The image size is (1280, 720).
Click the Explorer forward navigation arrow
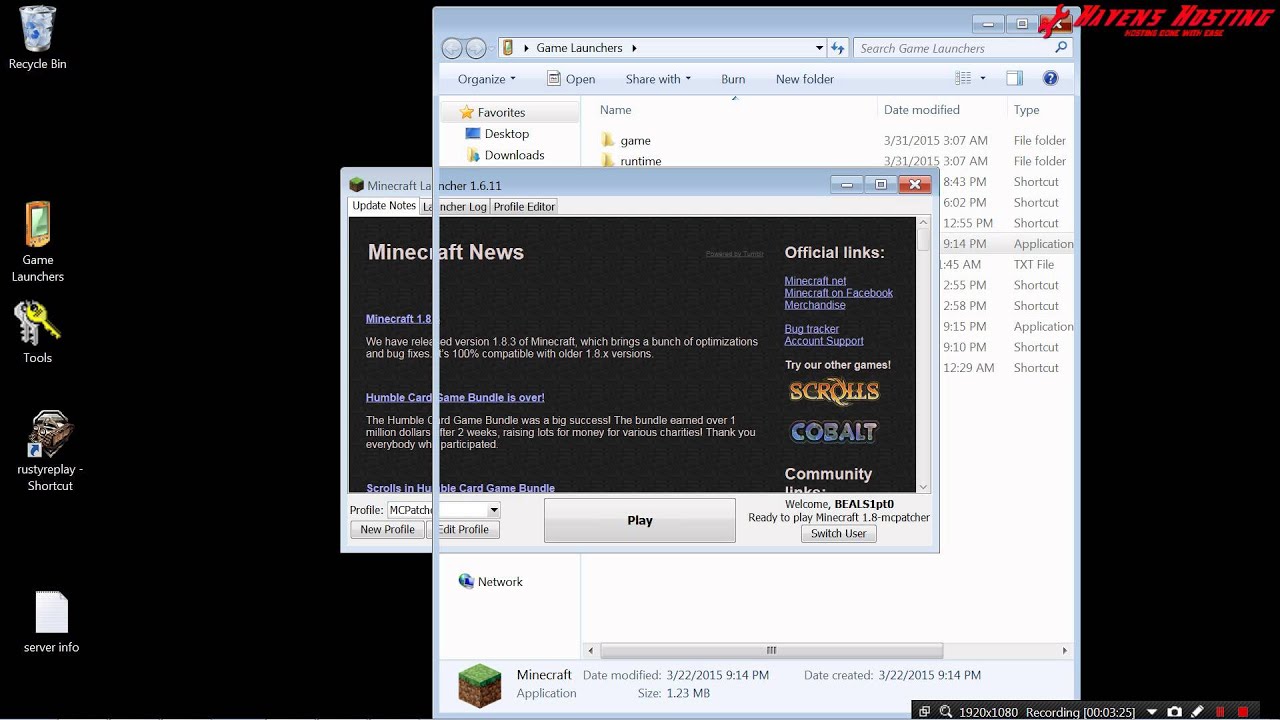[476, 48]
